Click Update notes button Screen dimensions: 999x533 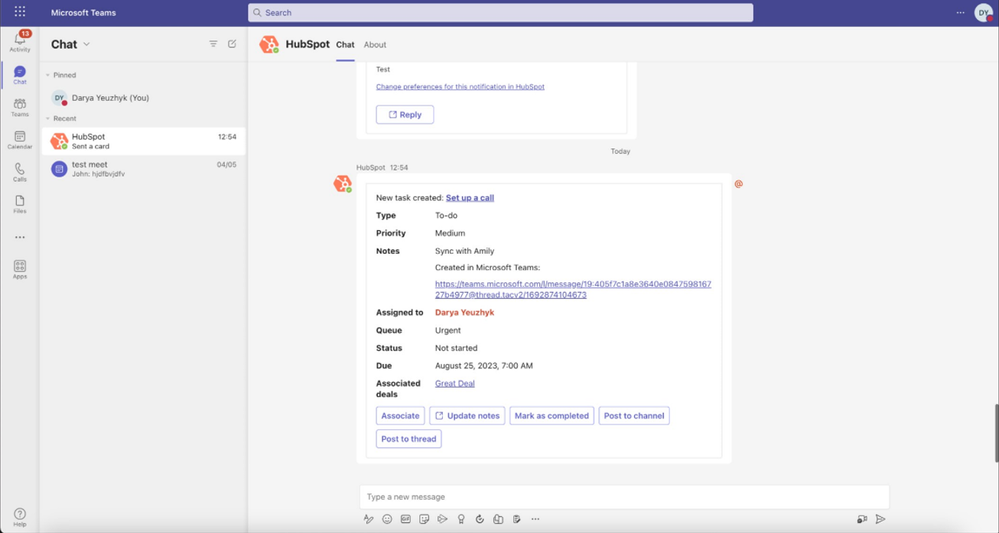pos(467,416)
